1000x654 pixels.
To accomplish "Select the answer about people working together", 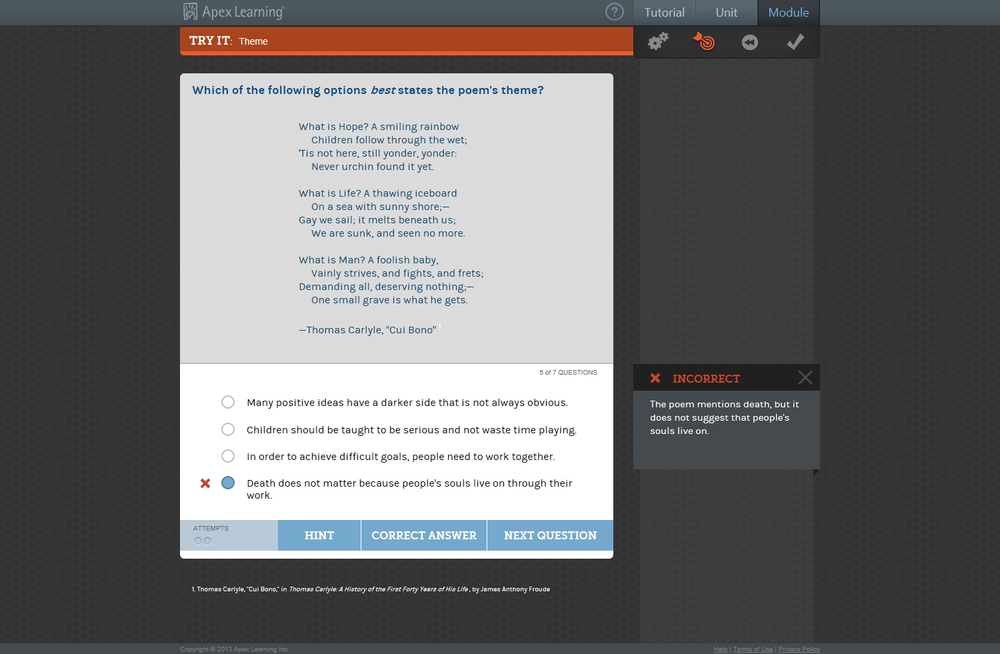I will click(228, 458).
